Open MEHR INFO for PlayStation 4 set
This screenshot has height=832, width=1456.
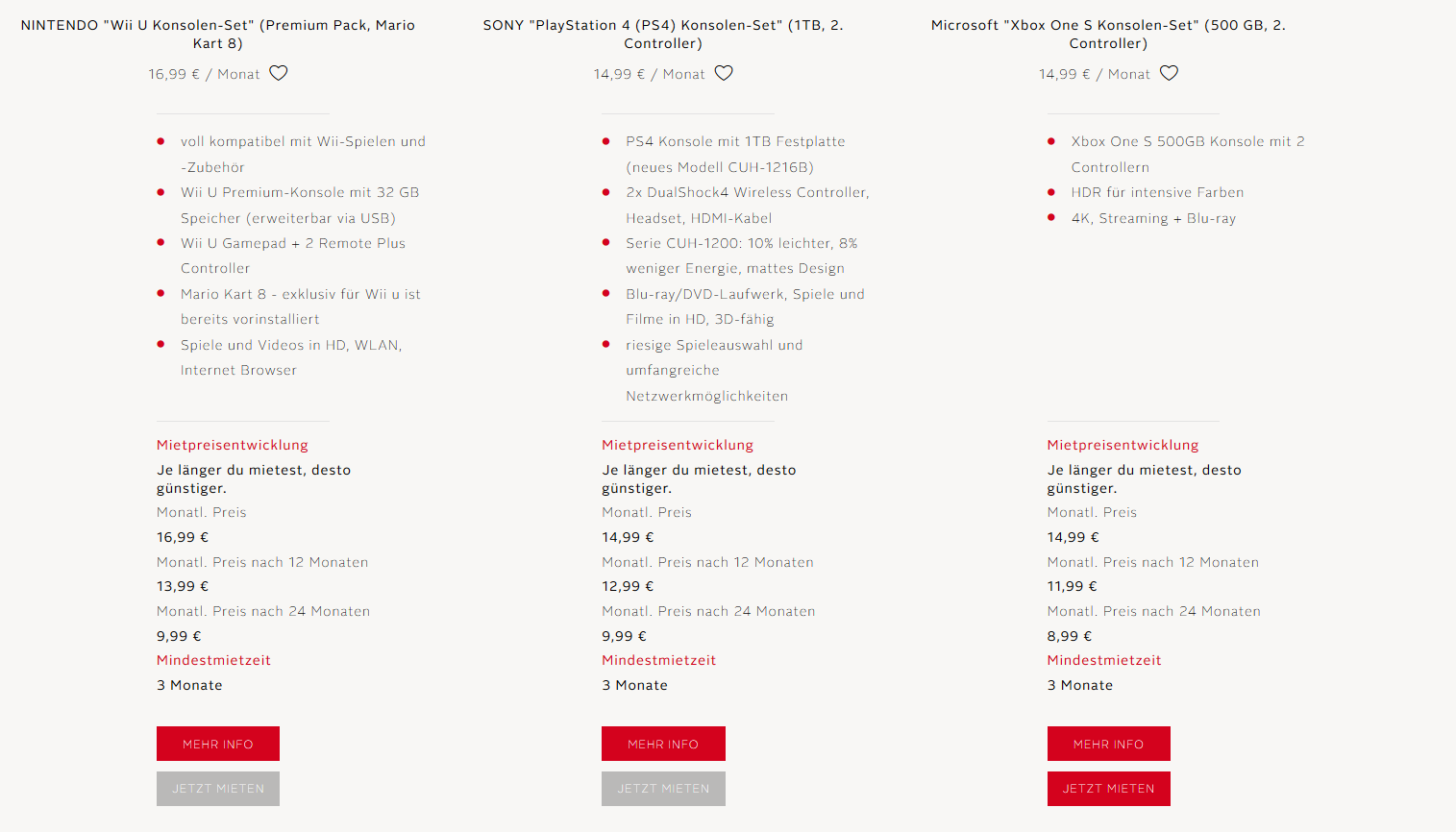(x=663, y=744)
